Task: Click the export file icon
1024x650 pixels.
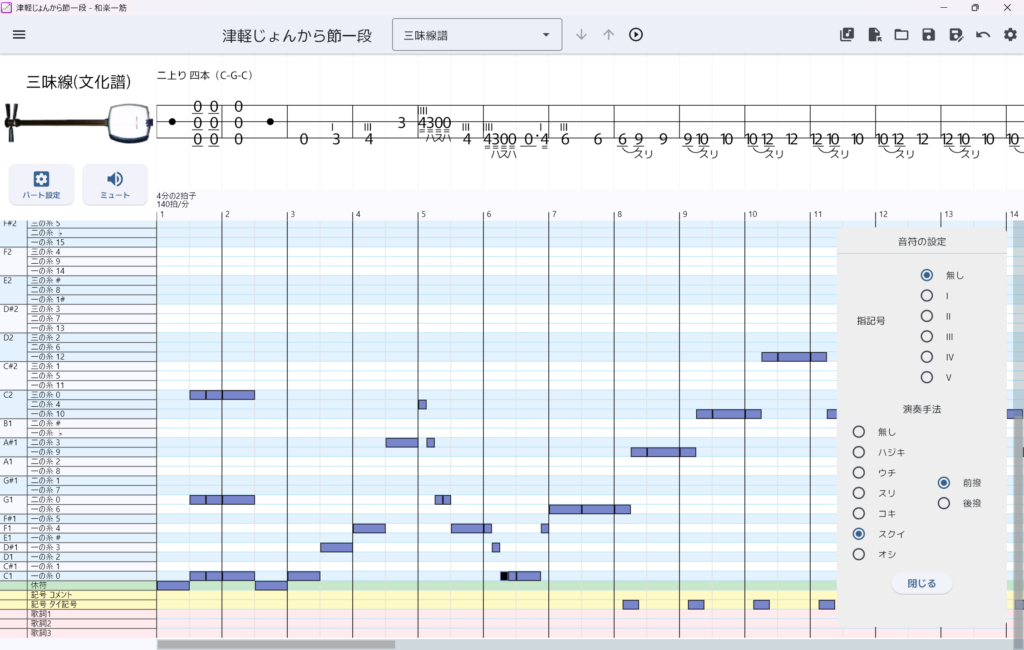Action: (874, 35)
